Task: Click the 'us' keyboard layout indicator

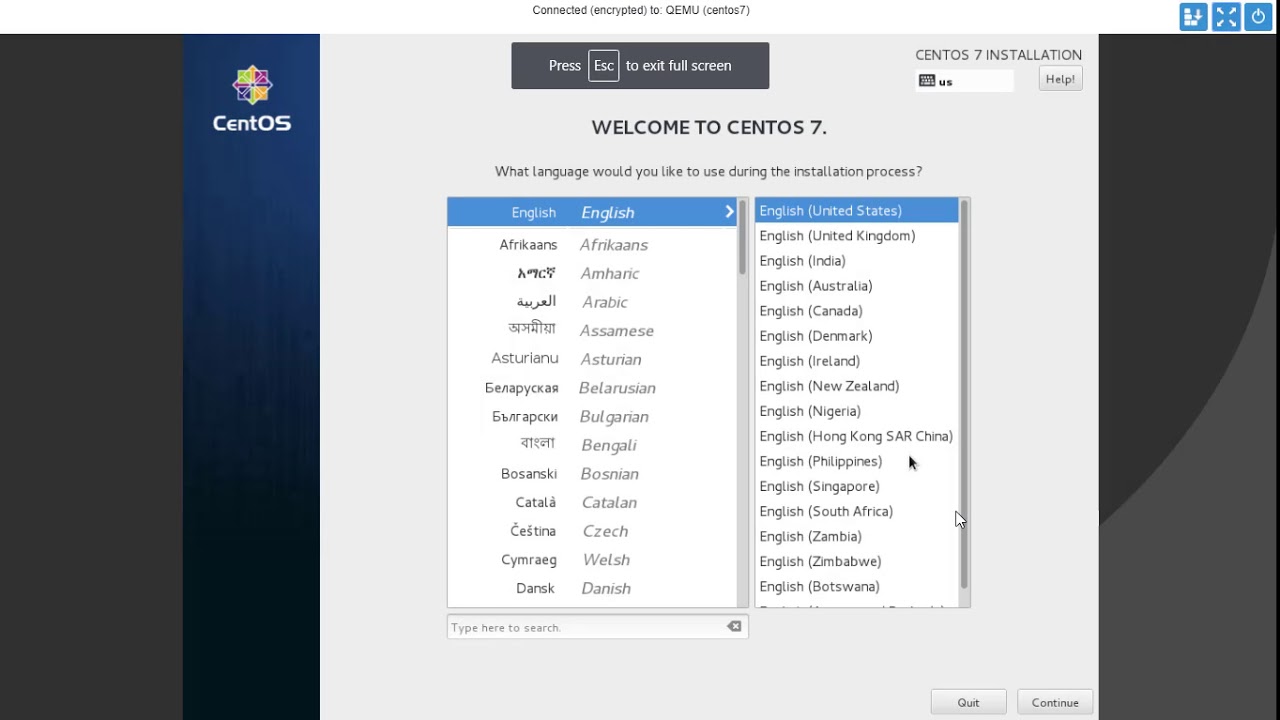Action: [964, 81]
